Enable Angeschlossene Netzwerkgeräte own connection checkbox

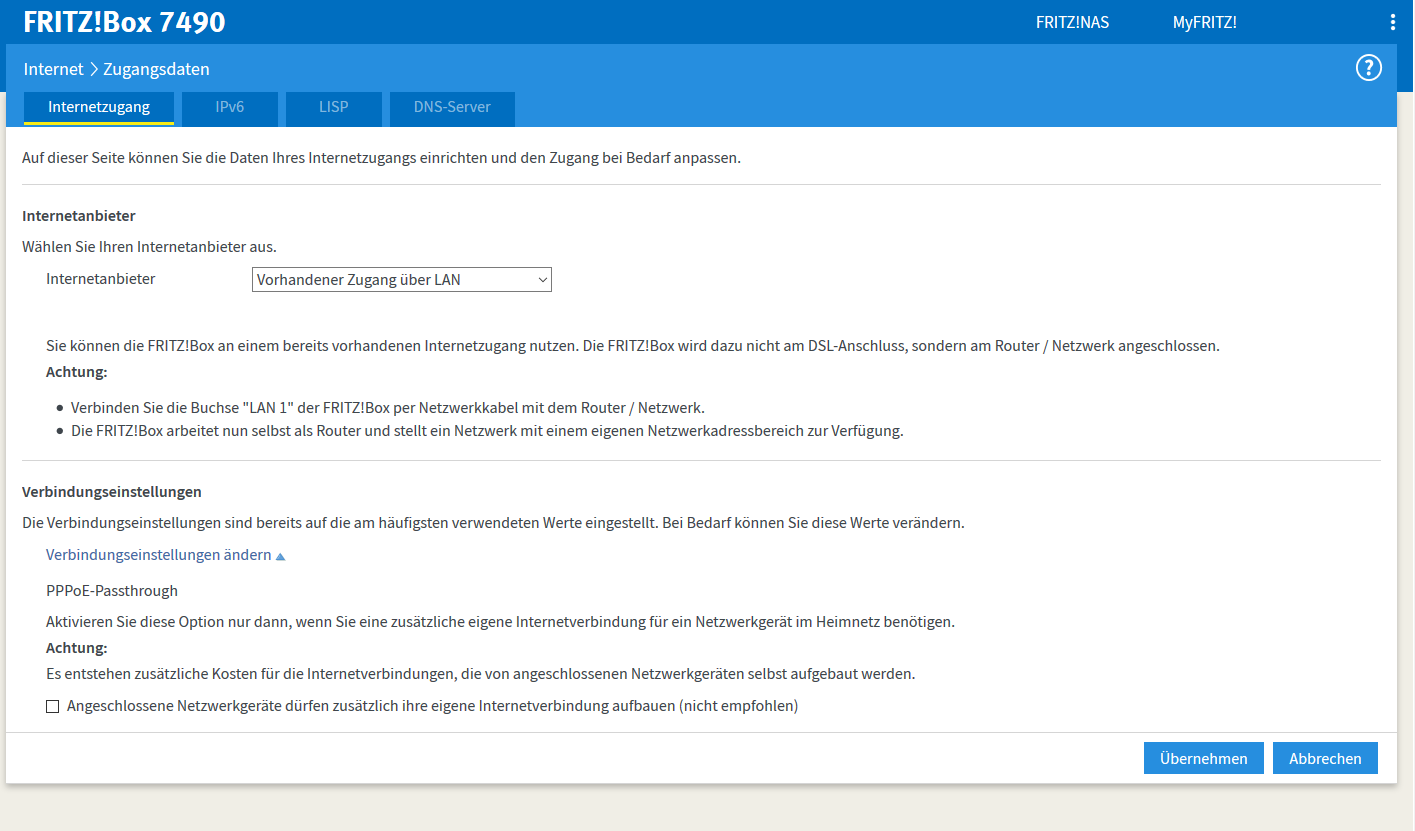click(53, 707)
